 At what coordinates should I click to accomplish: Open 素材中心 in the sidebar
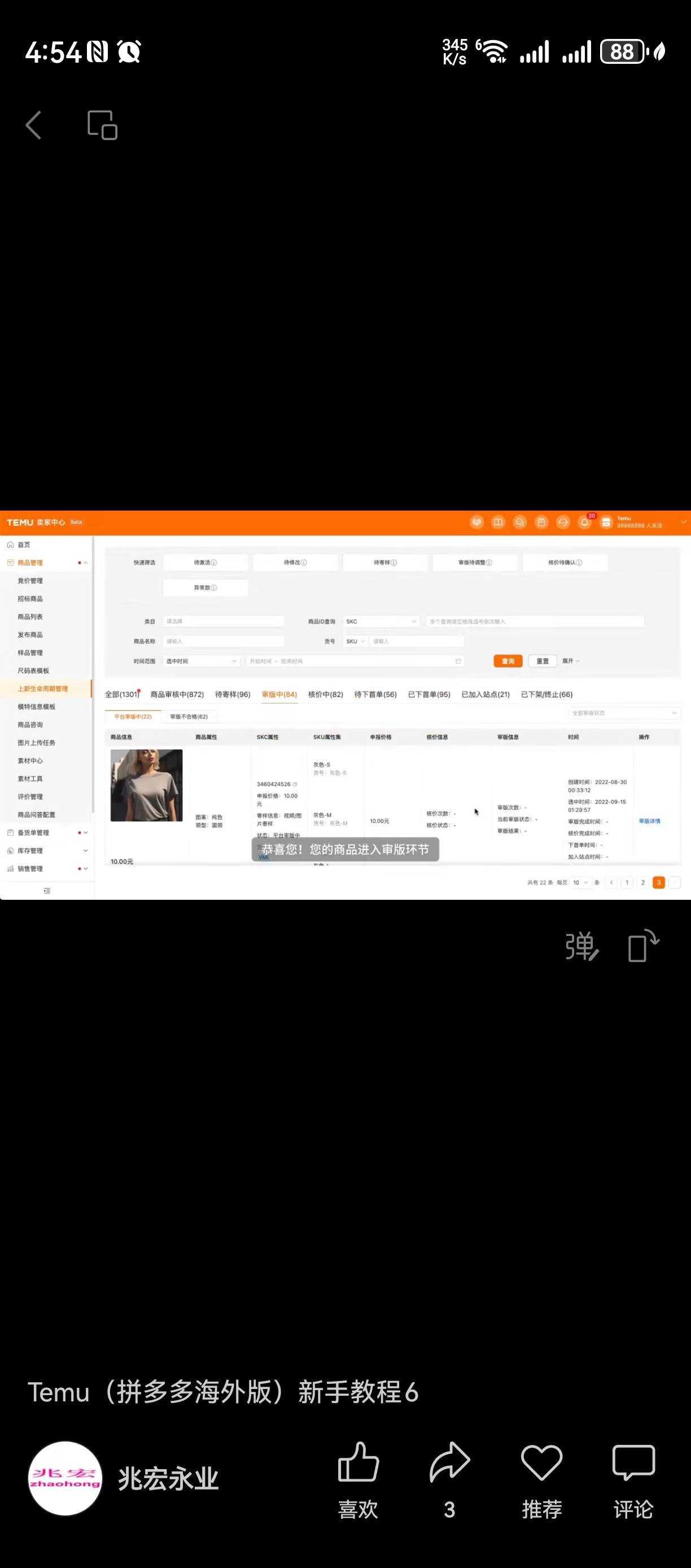[x=30, y=761]
